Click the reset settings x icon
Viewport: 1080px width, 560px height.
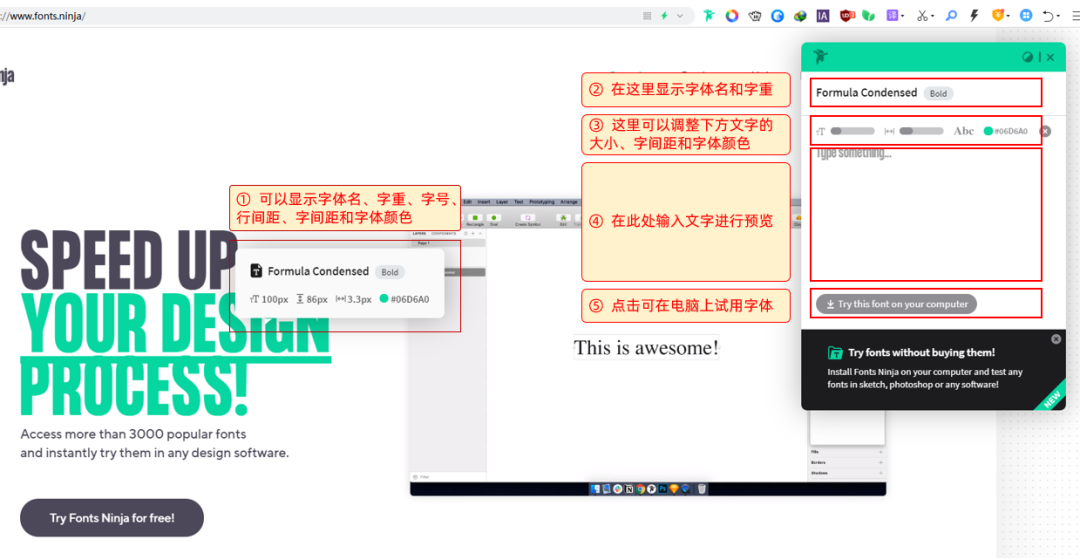click(x=1045, y=131)
